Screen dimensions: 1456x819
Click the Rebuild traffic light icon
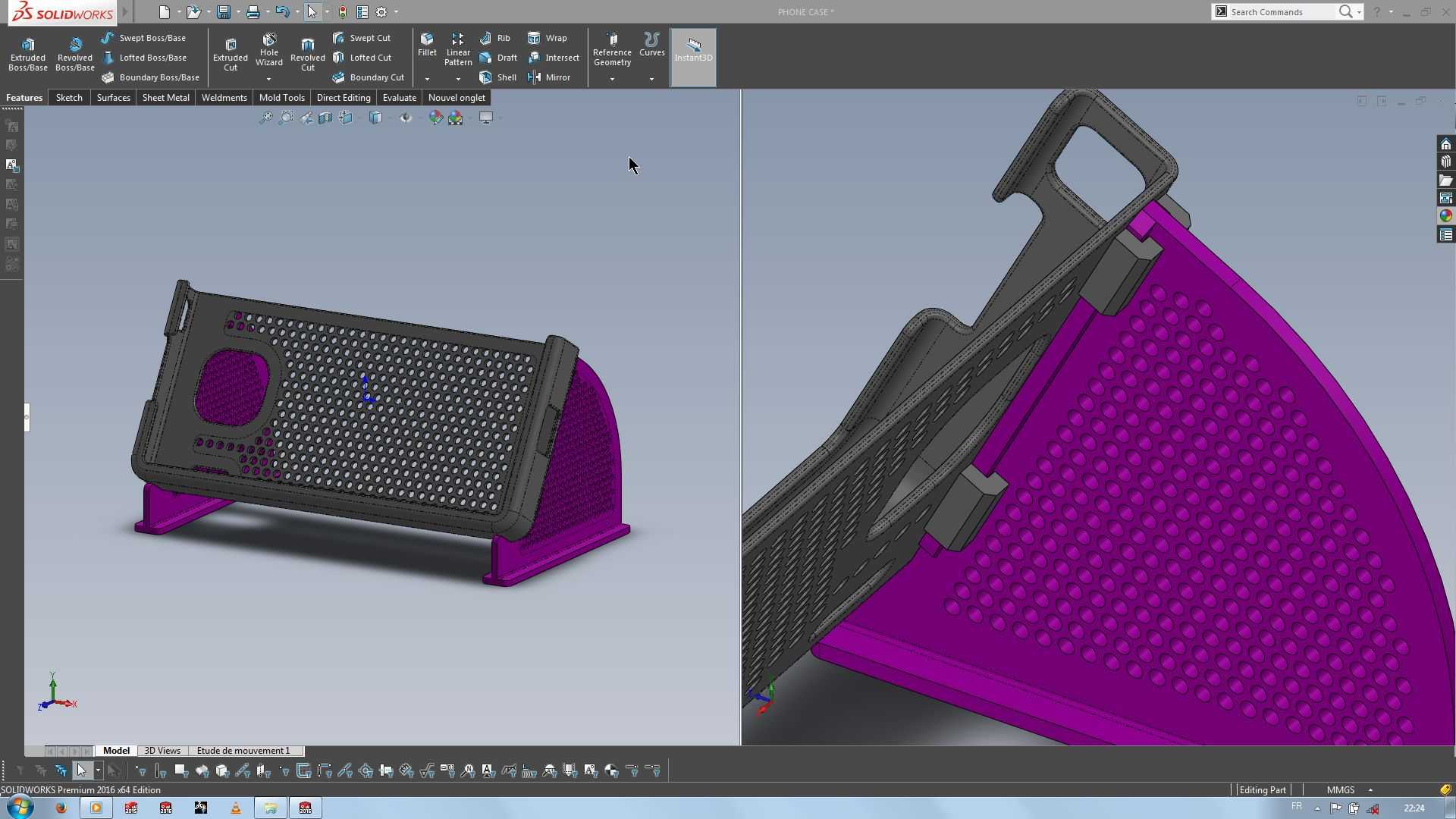coord(343,12)
